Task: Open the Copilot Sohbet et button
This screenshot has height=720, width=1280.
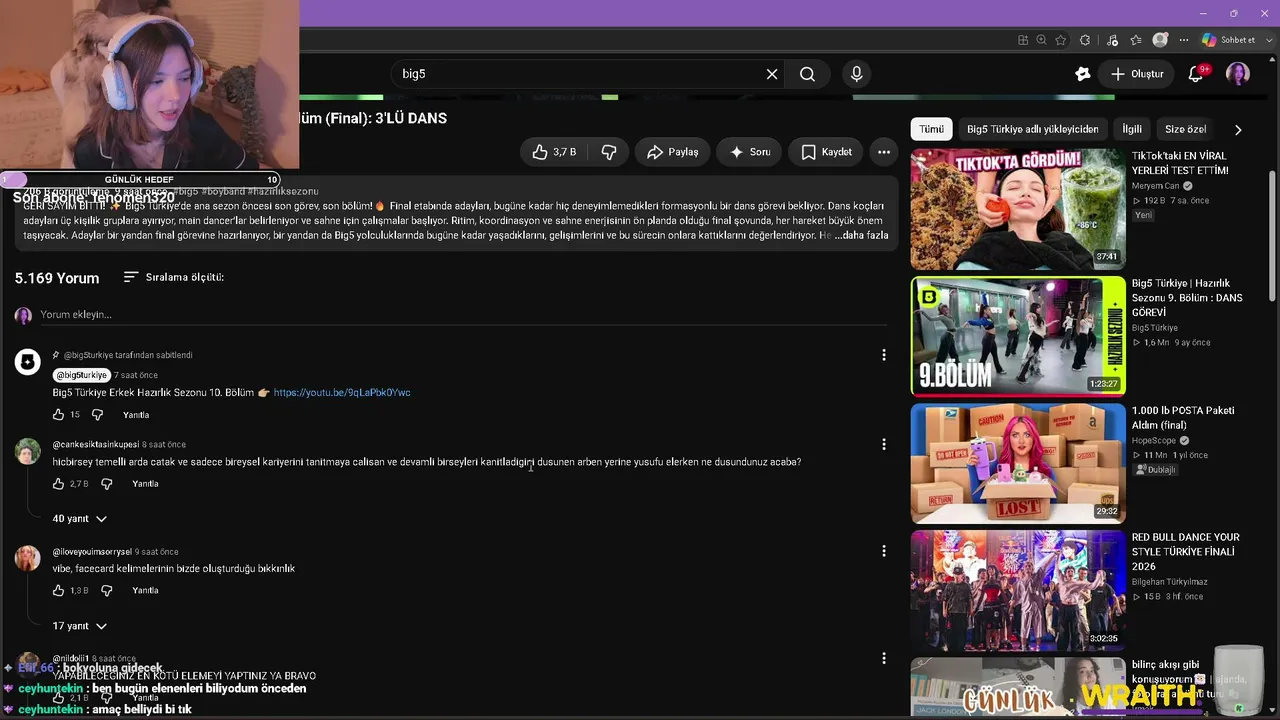Action: click(x=1229, y=40)
